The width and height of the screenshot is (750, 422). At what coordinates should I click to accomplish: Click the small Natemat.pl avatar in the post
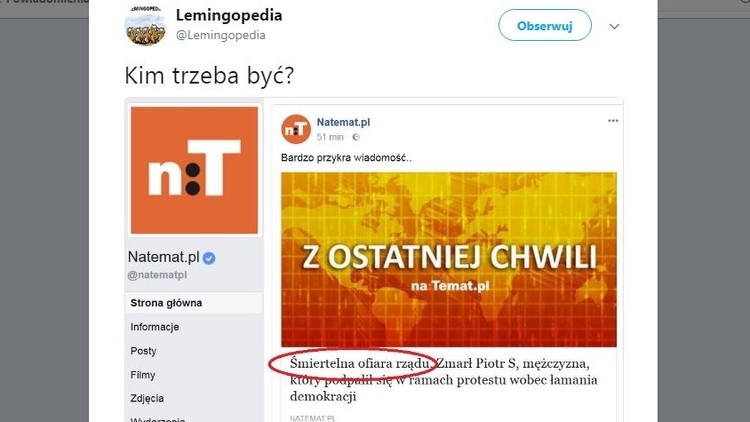tap(295, 129)
